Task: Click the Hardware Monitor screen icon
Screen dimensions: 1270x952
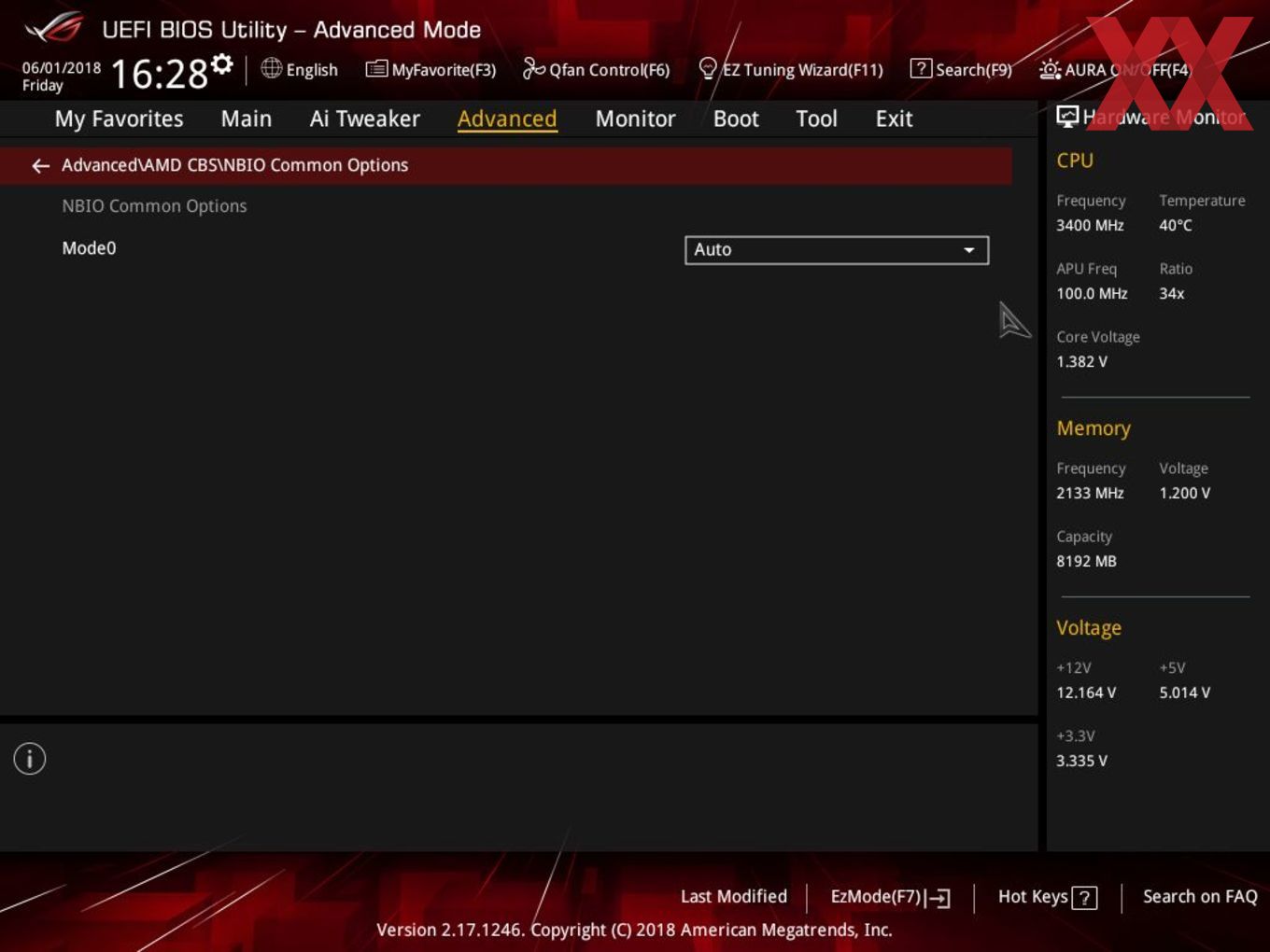Action: (1067, 117)
